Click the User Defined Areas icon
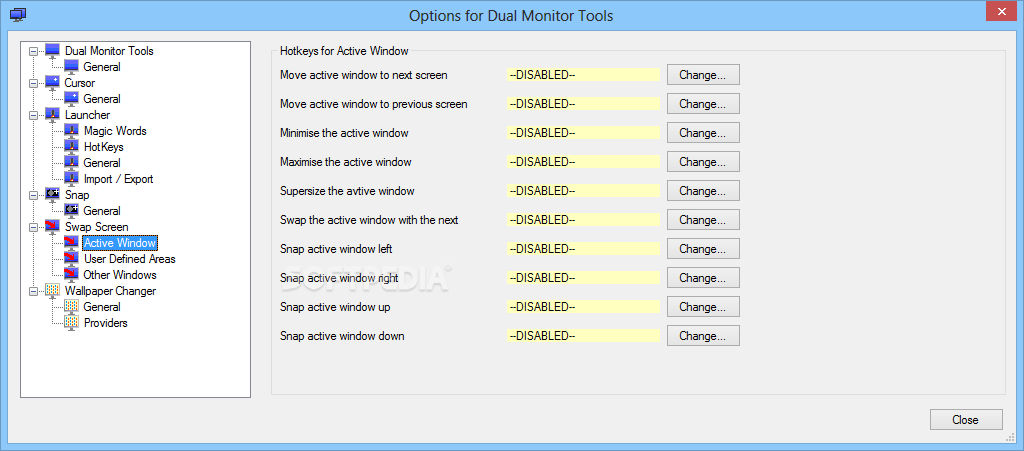Image resolution: width=1024 pixels, height=451 pixels. click(x=71, y=258)
